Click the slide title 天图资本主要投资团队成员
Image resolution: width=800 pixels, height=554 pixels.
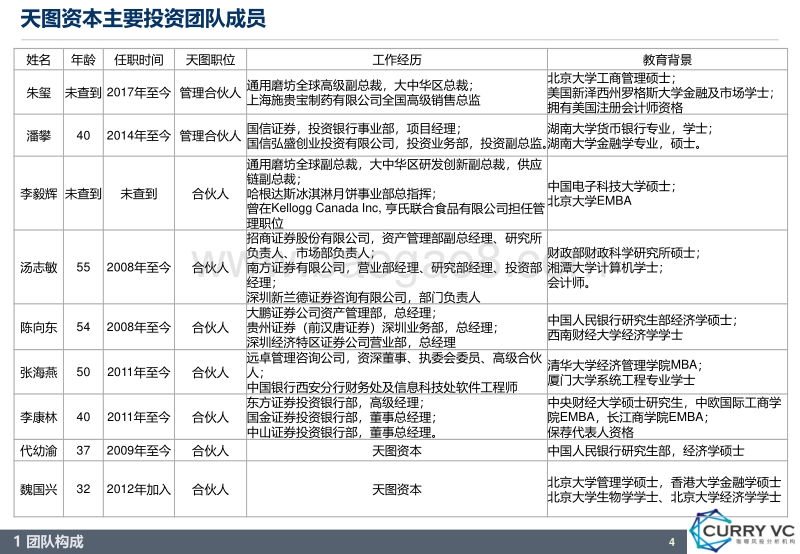click(143, 19)
